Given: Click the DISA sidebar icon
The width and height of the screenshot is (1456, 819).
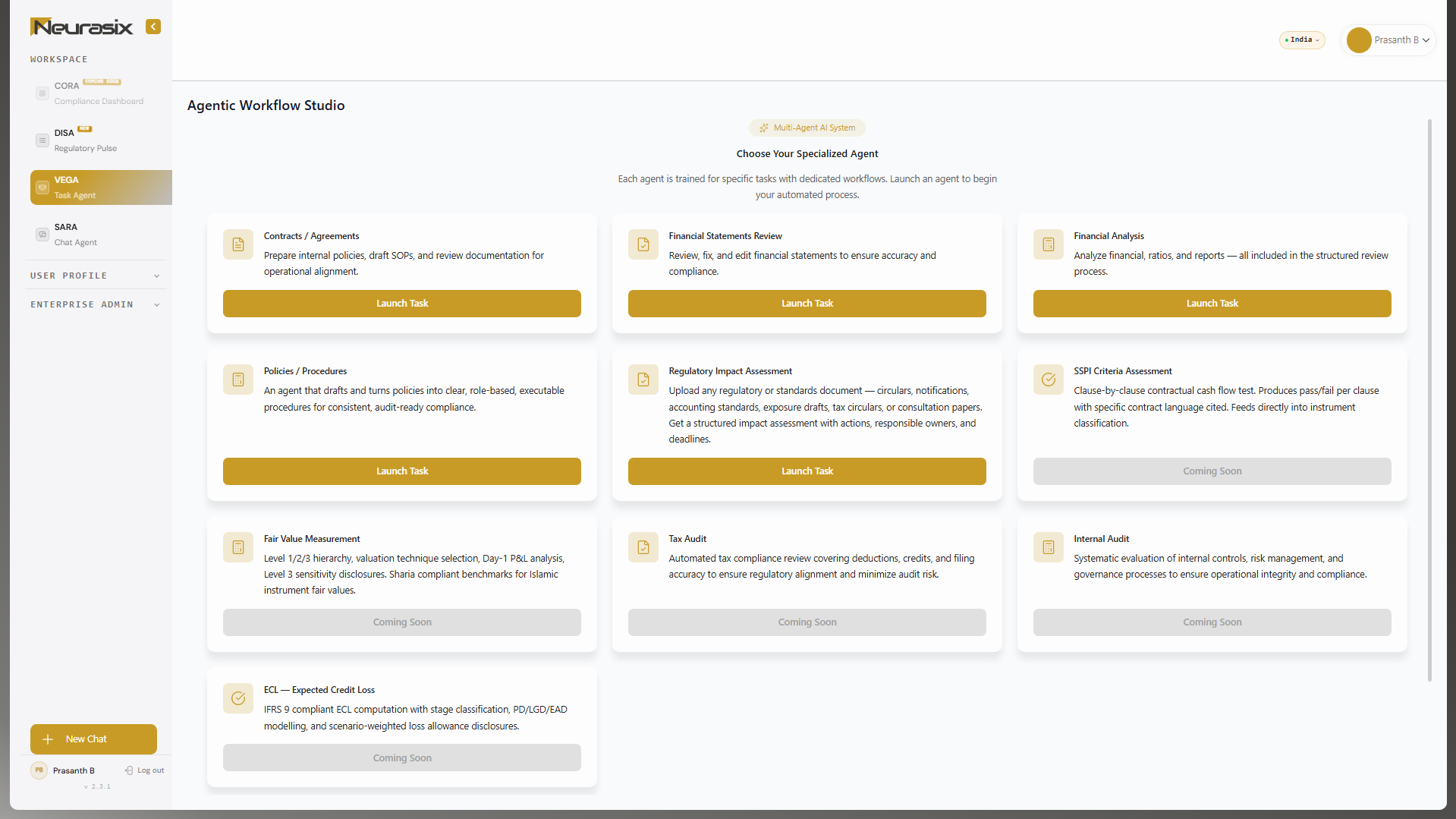Looking at the screenshot, I should pos(42,140).
